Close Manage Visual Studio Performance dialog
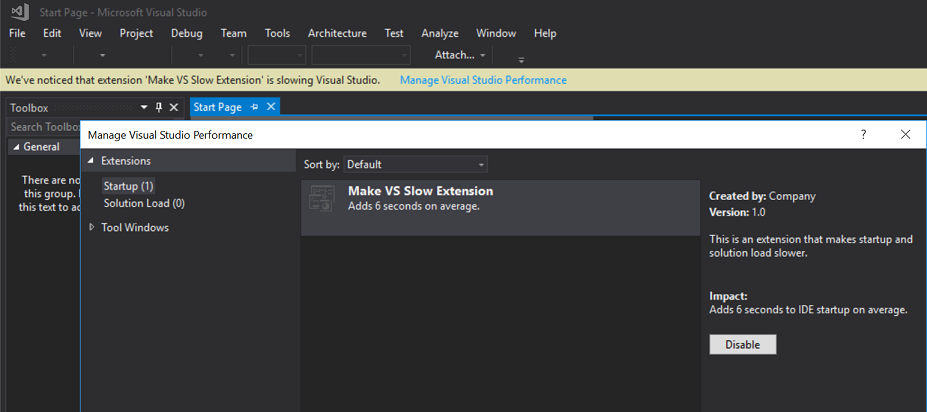This screenshot has height=412, width=927. coord(905,134)
